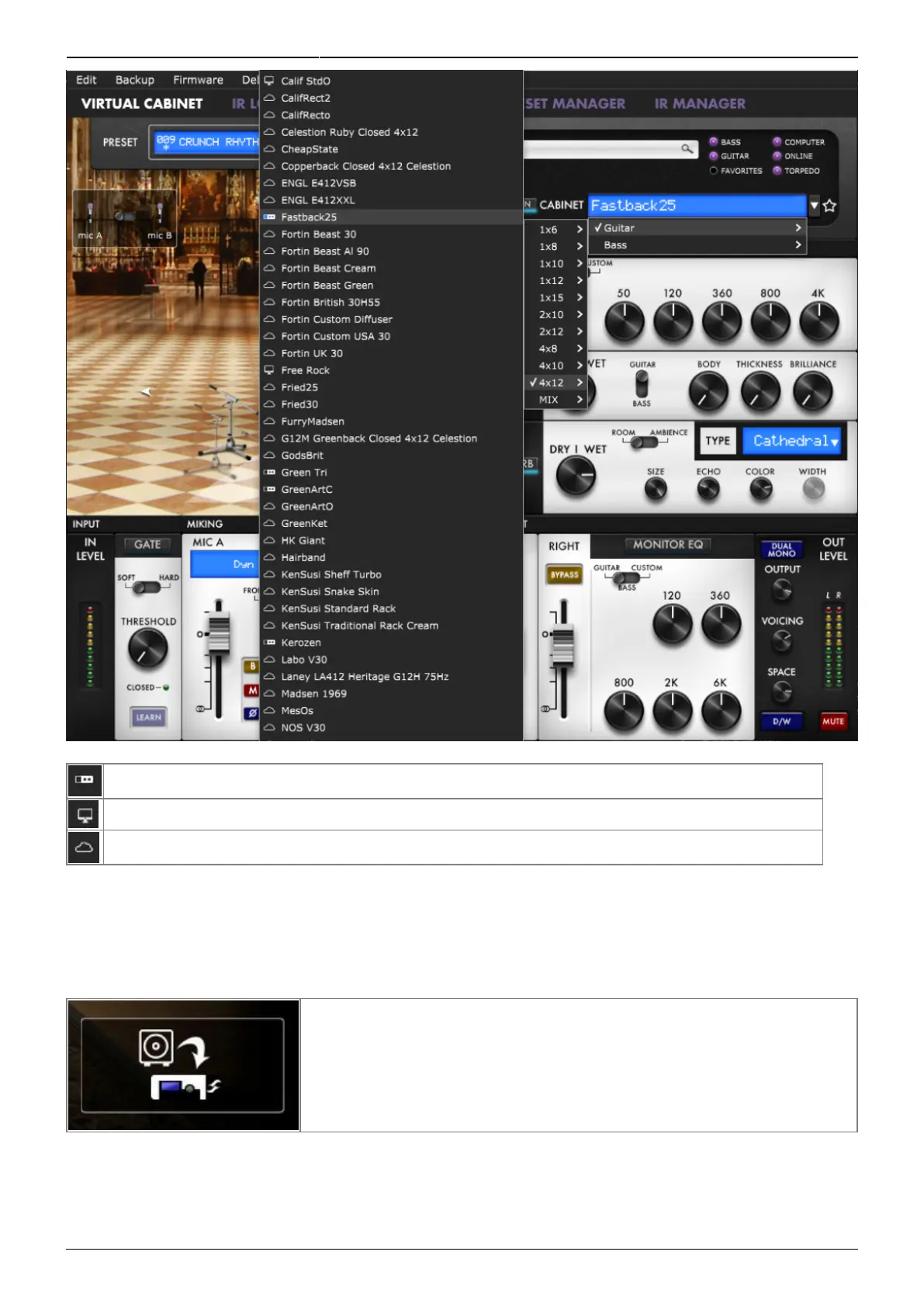Toggle the GUITAR filter
The width and height of the screenshot is (924, 1307).
coord(714,156)
